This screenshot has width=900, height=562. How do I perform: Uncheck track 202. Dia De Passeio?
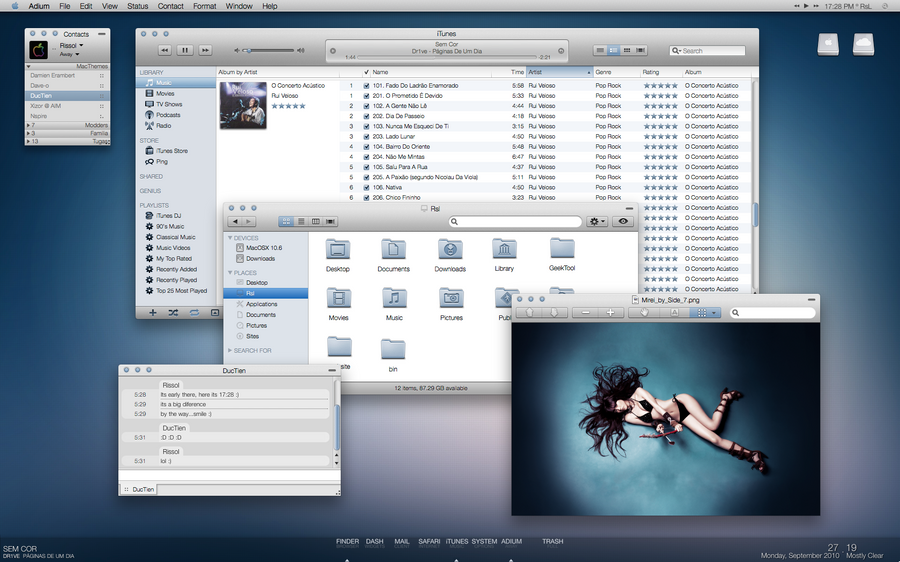(366, 116)
